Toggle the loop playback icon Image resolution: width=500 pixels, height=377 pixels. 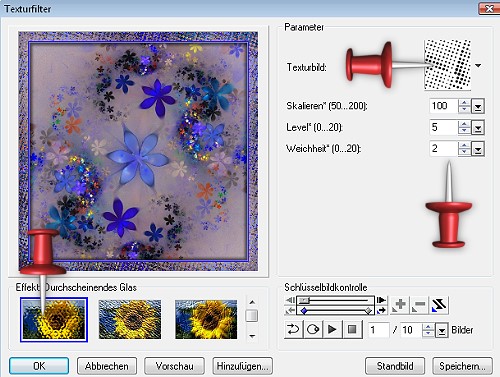point(313,330)
